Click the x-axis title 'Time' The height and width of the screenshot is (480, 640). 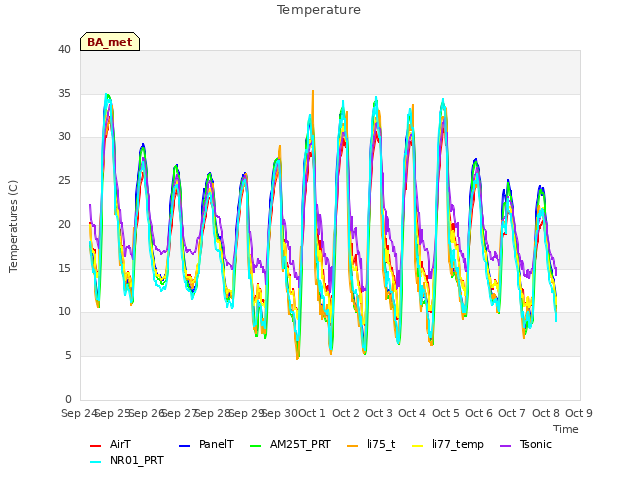pos(565,429)
